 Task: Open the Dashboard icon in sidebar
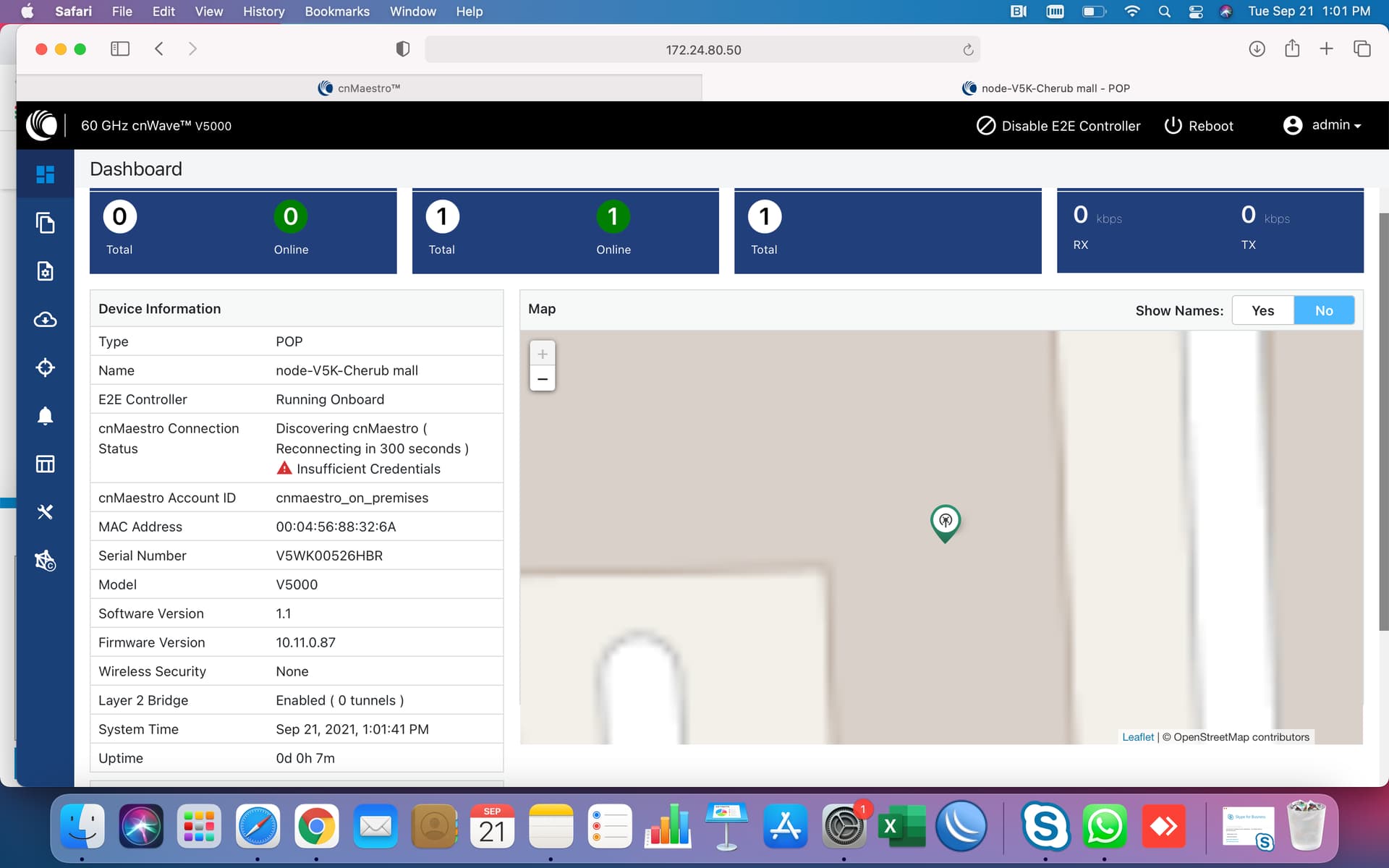click(45, 174)
